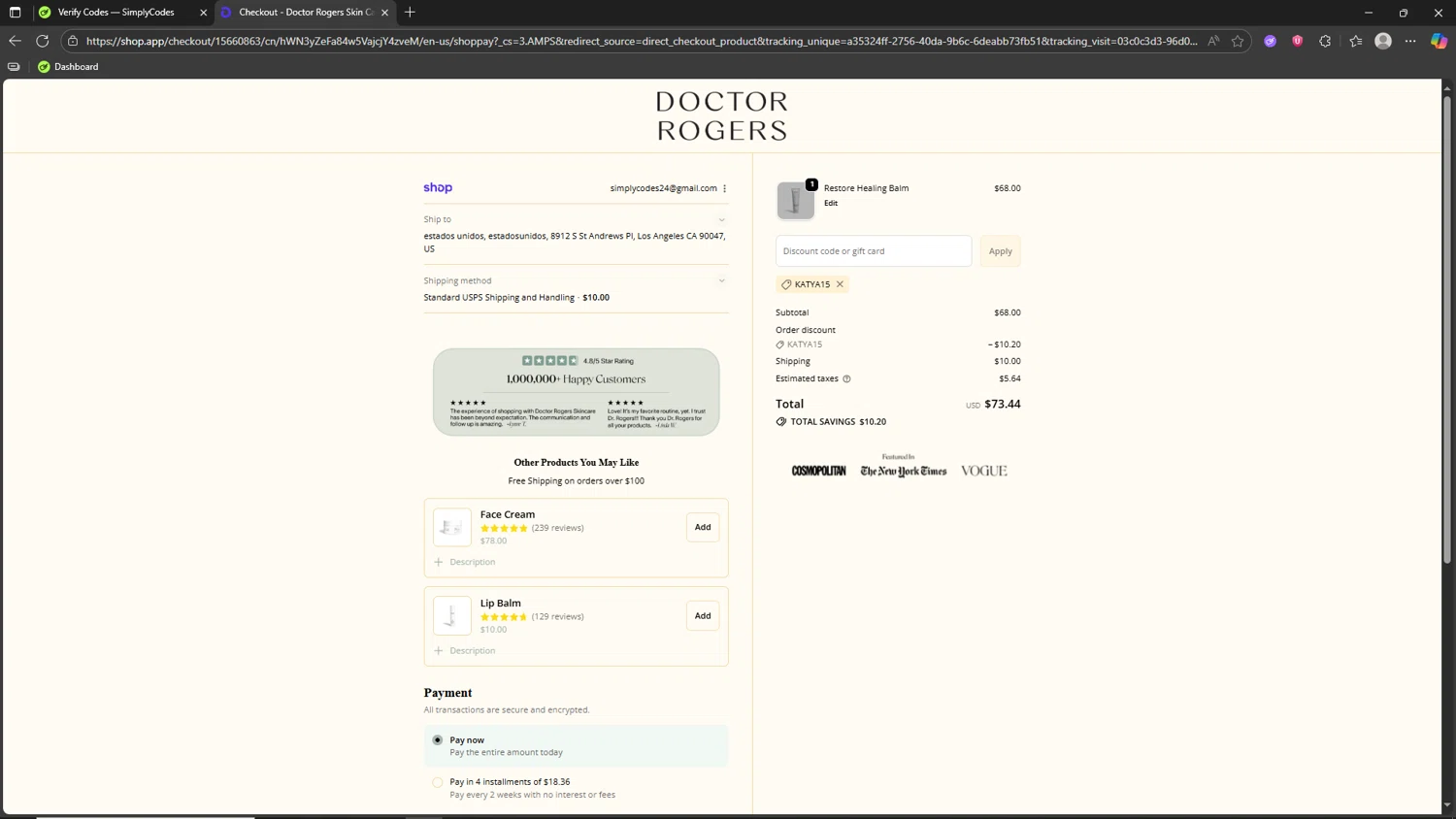
Task: Click the Doctor Rogers logo
Action: point(722,115)
